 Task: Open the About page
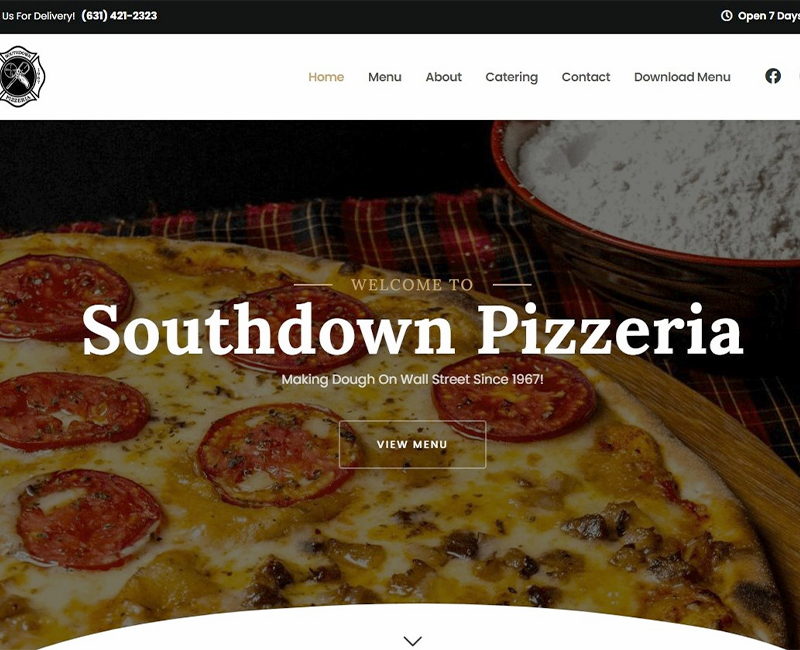(x=443, y=77)
